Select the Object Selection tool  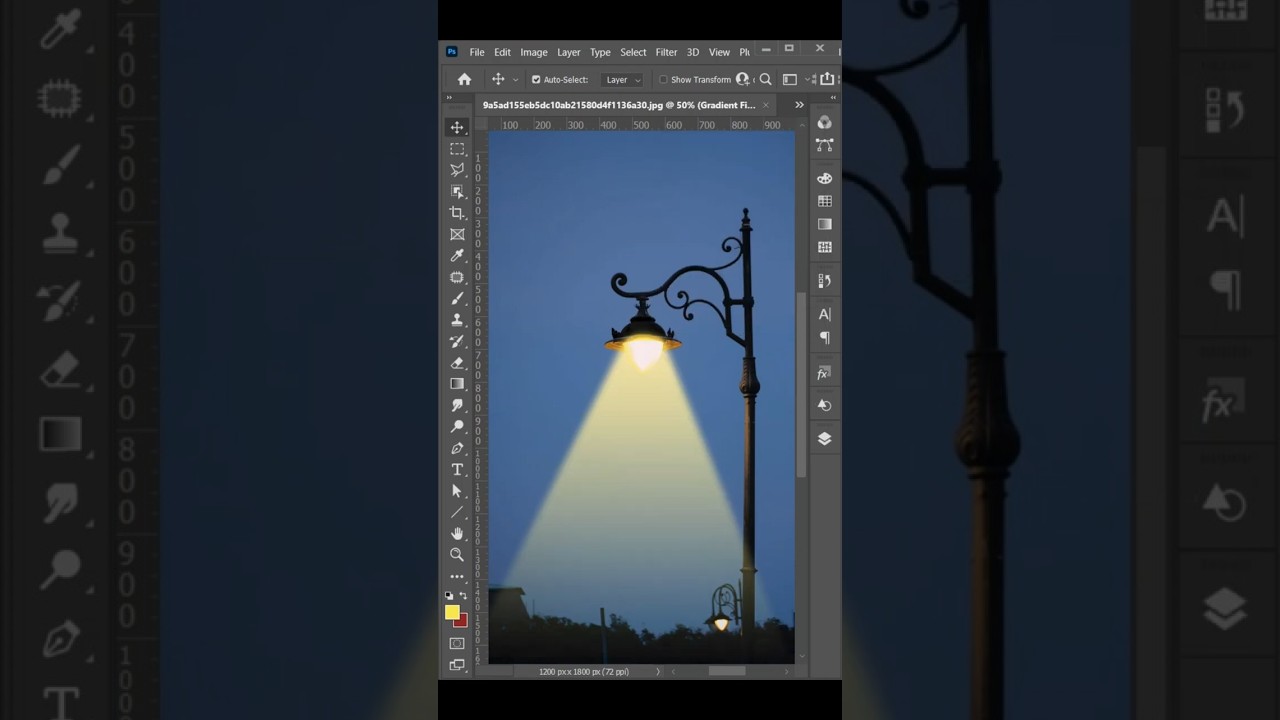pyautogui.click(x=457, y=191)
